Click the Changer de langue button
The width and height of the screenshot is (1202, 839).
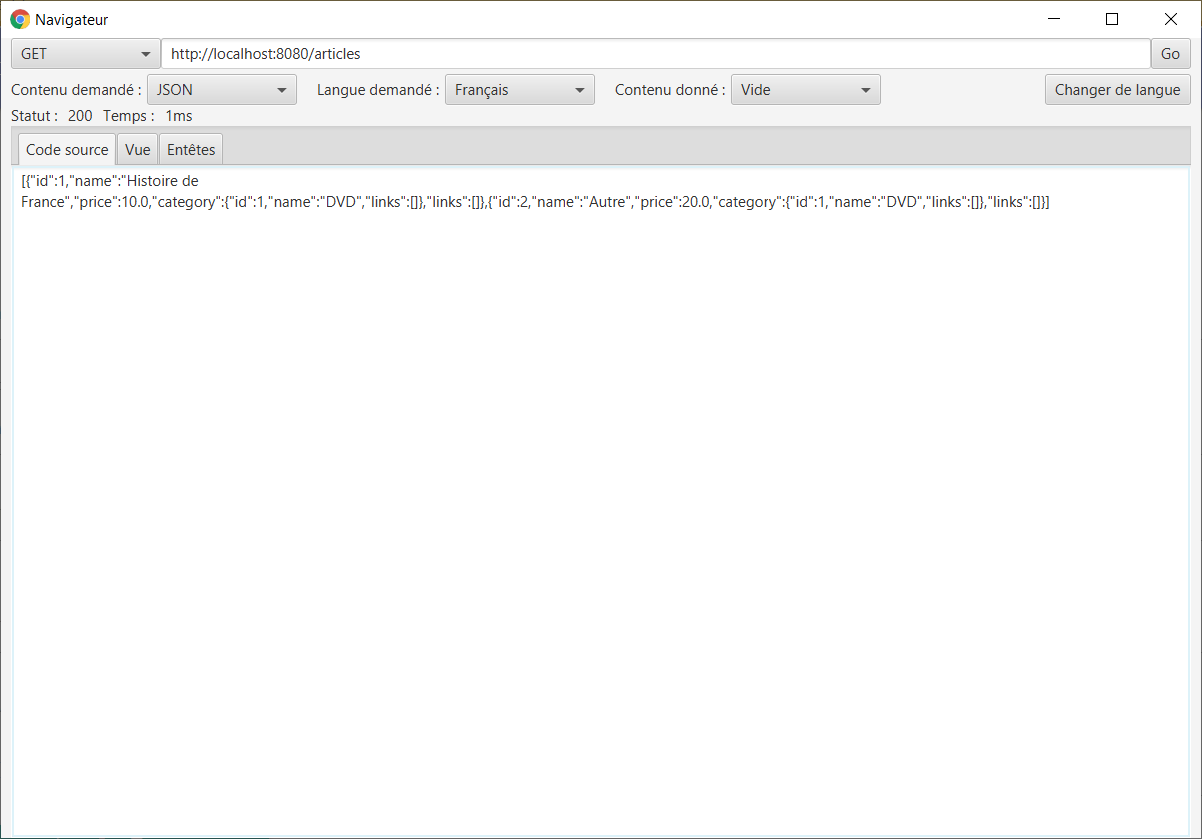point(1117,90)
